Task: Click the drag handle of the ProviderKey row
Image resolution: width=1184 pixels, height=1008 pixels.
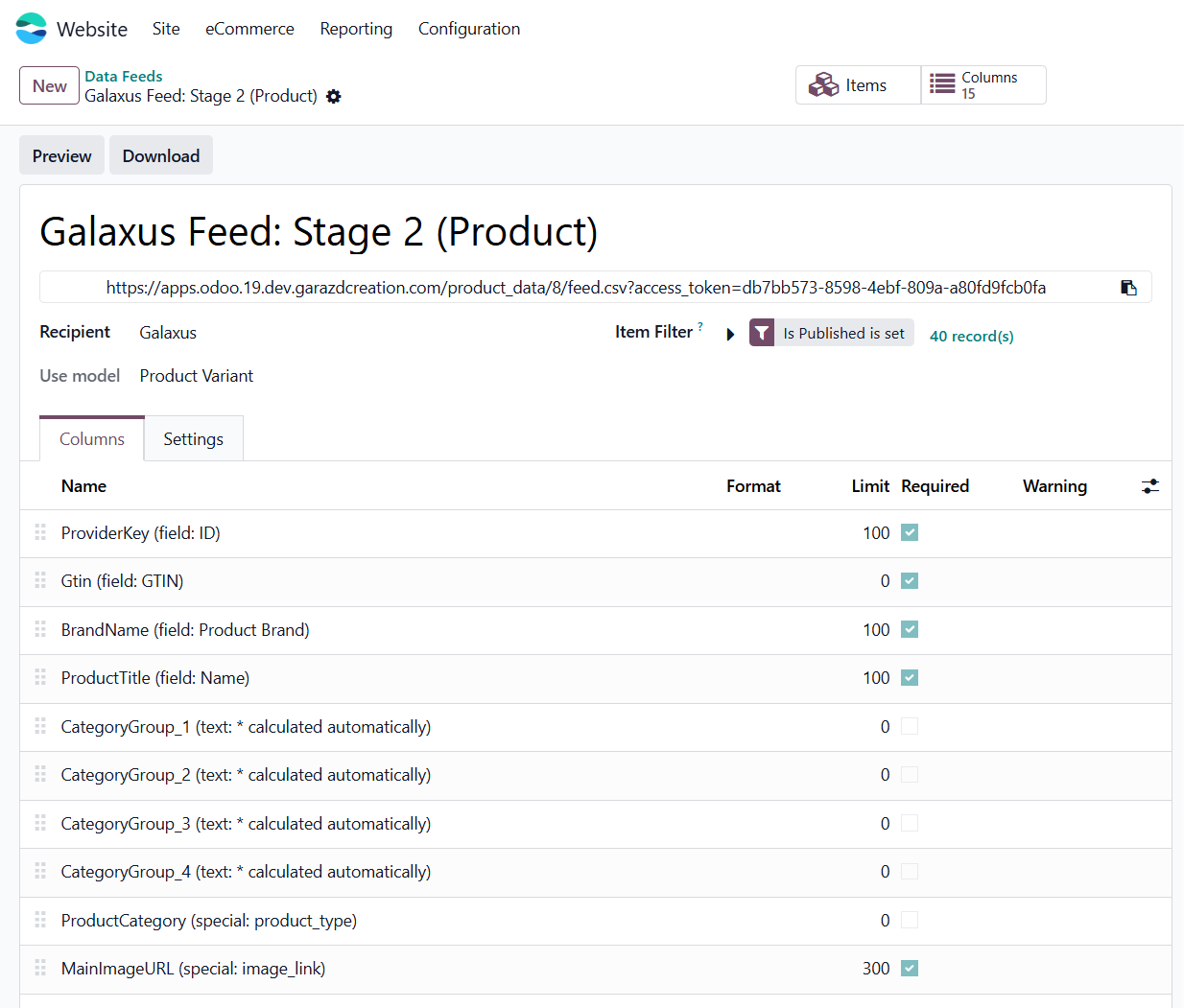Action: tap(40, 532)
